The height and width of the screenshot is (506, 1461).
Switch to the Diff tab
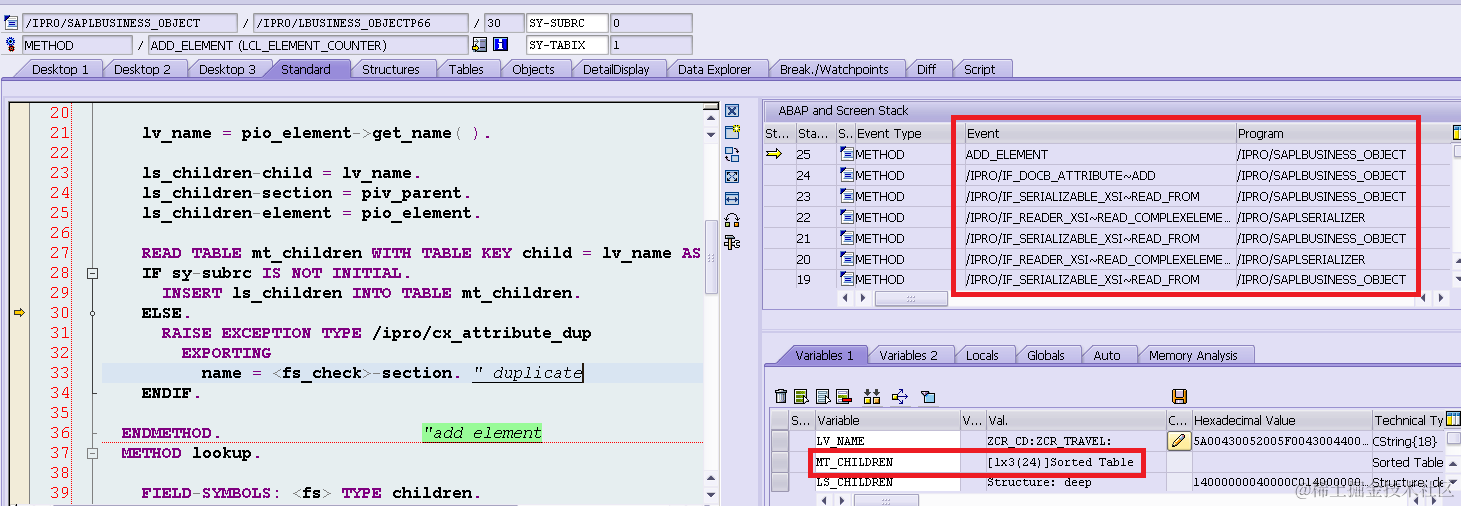[x=927, y=69]
